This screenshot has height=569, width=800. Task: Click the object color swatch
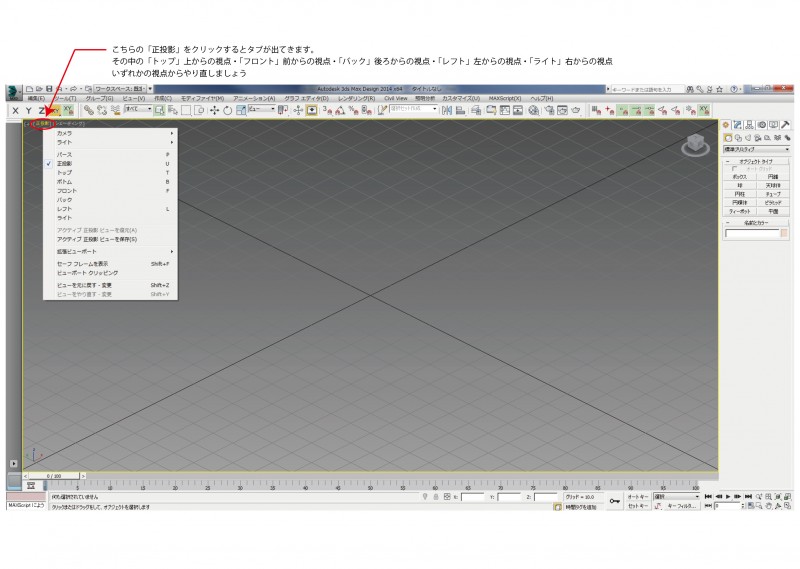(x=784, y=233)
